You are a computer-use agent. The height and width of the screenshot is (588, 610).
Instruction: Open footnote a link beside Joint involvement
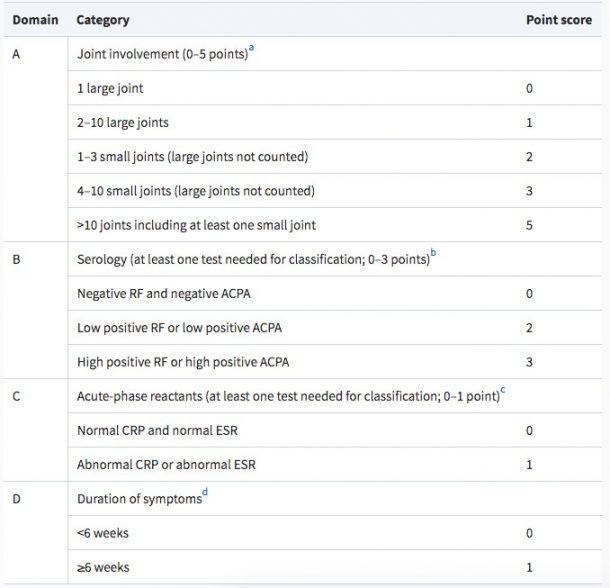tap(251, 49)
